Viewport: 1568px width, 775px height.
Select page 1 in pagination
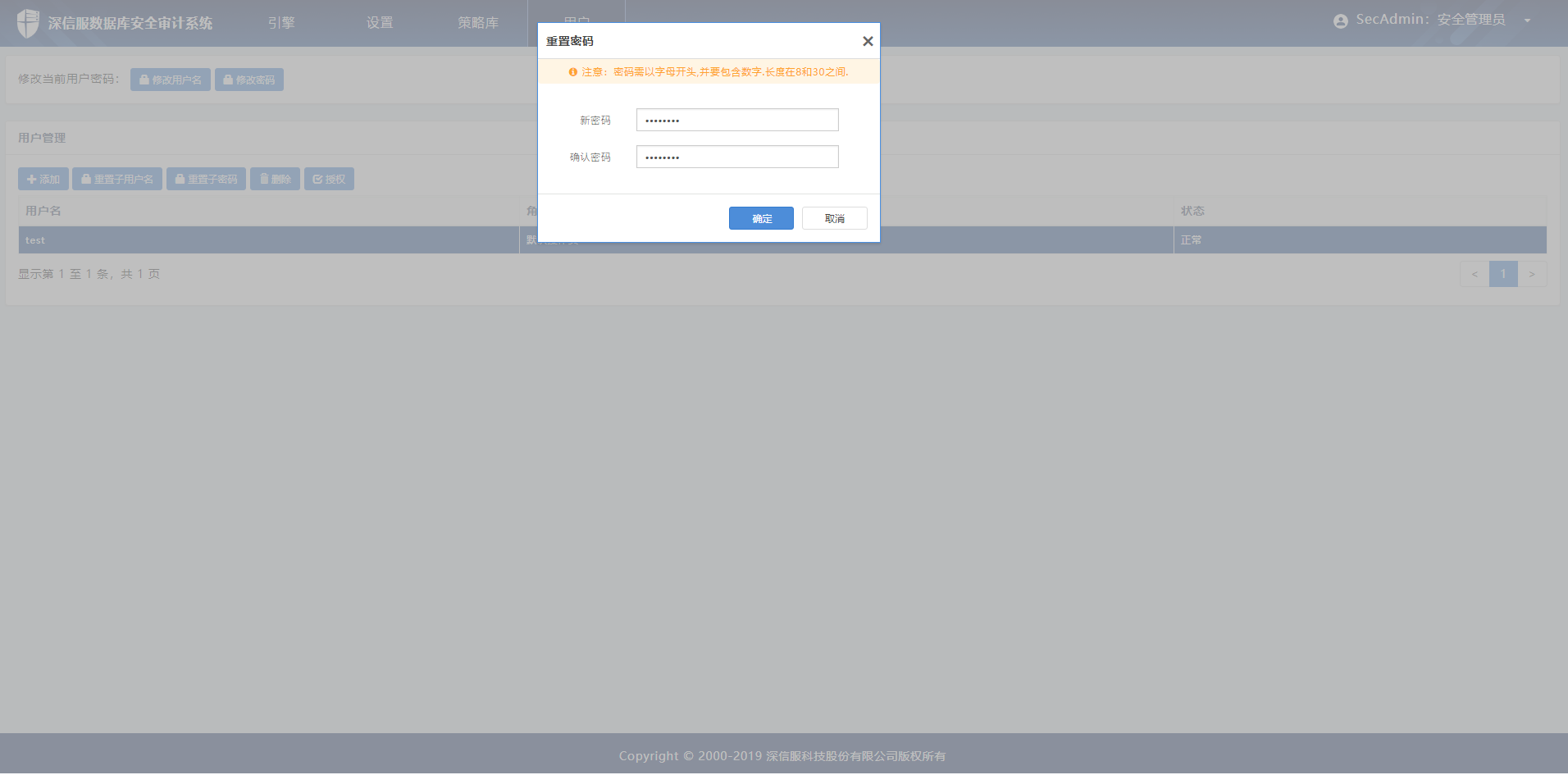click(1503, 274)
